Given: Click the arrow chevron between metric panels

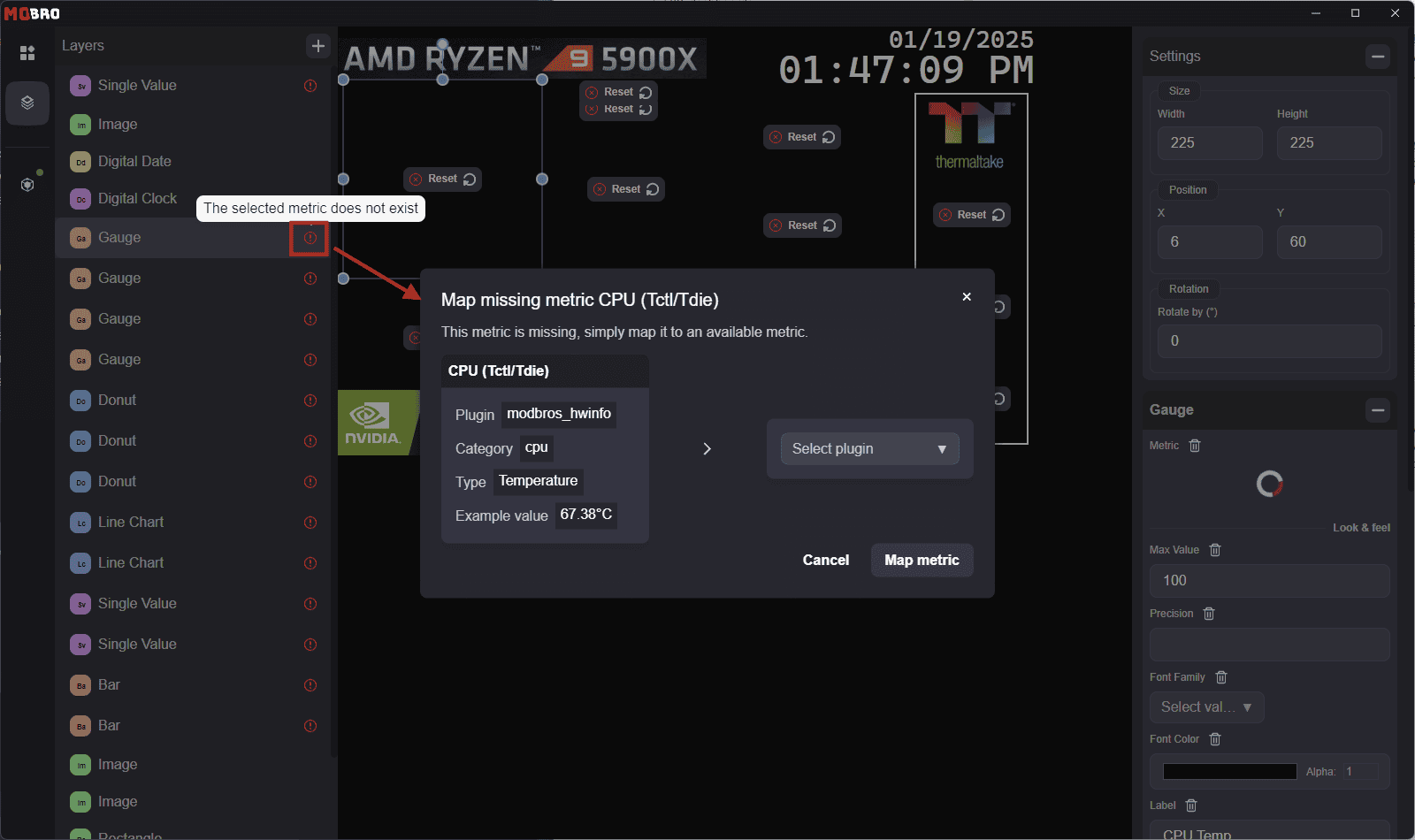Looking at the screenshot, I should pos(707,449).
